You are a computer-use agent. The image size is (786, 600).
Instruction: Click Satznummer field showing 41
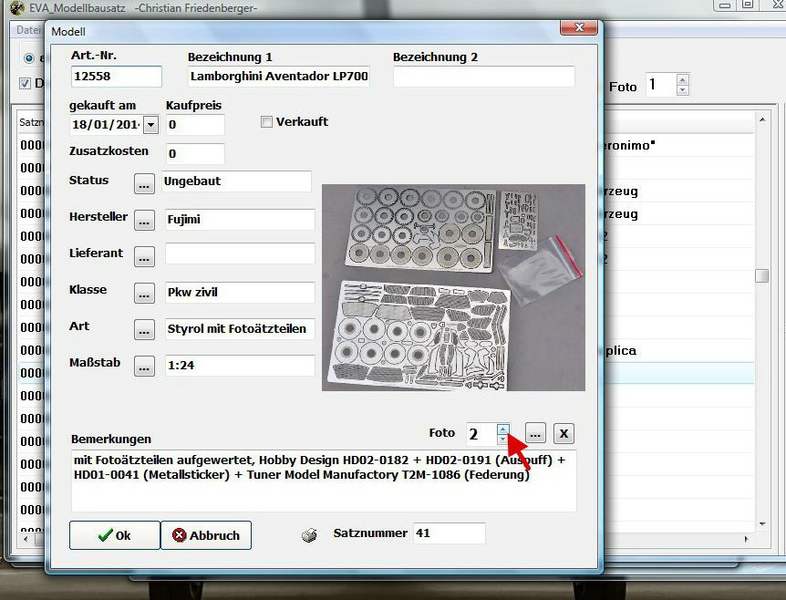(449, 533)
